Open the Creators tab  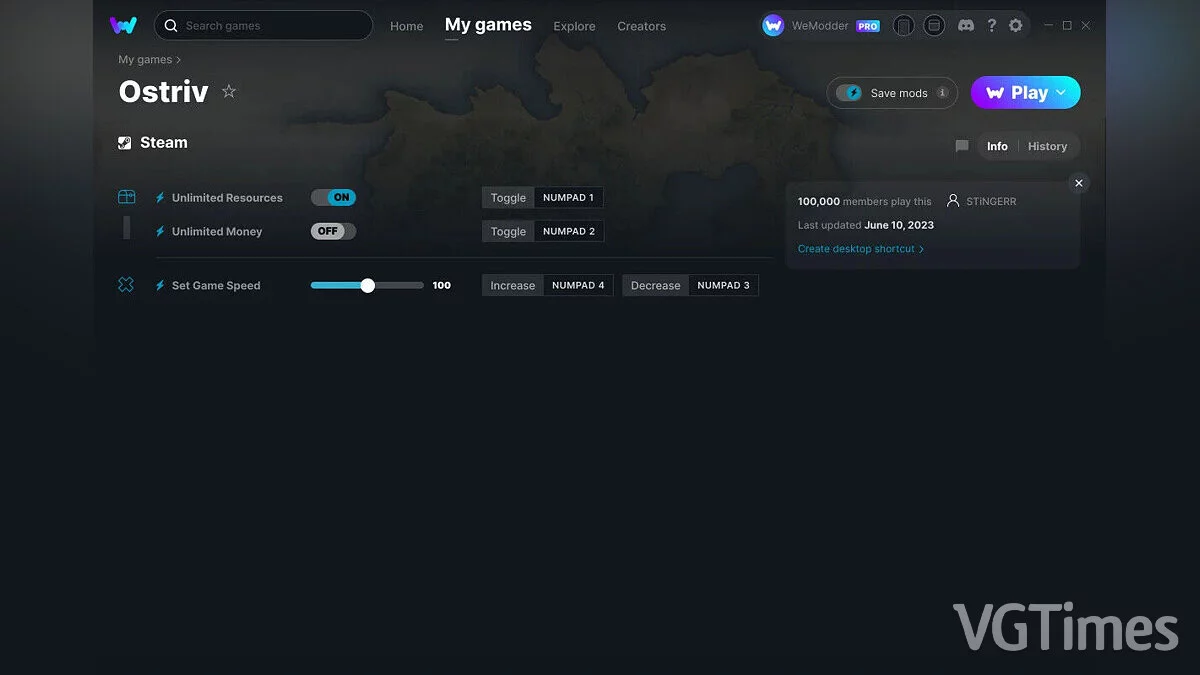pyautogui.click(x=641, y=26)
